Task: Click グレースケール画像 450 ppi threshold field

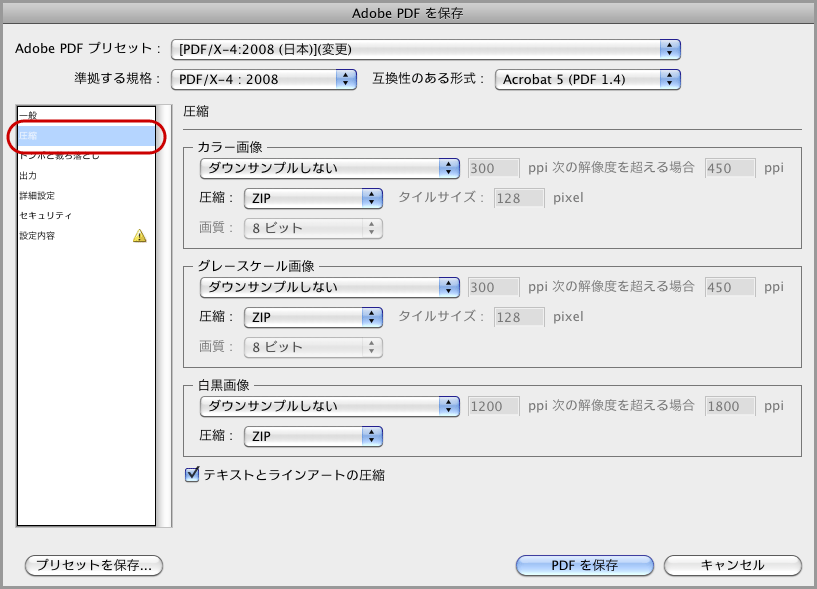Action: pos(730,287)
